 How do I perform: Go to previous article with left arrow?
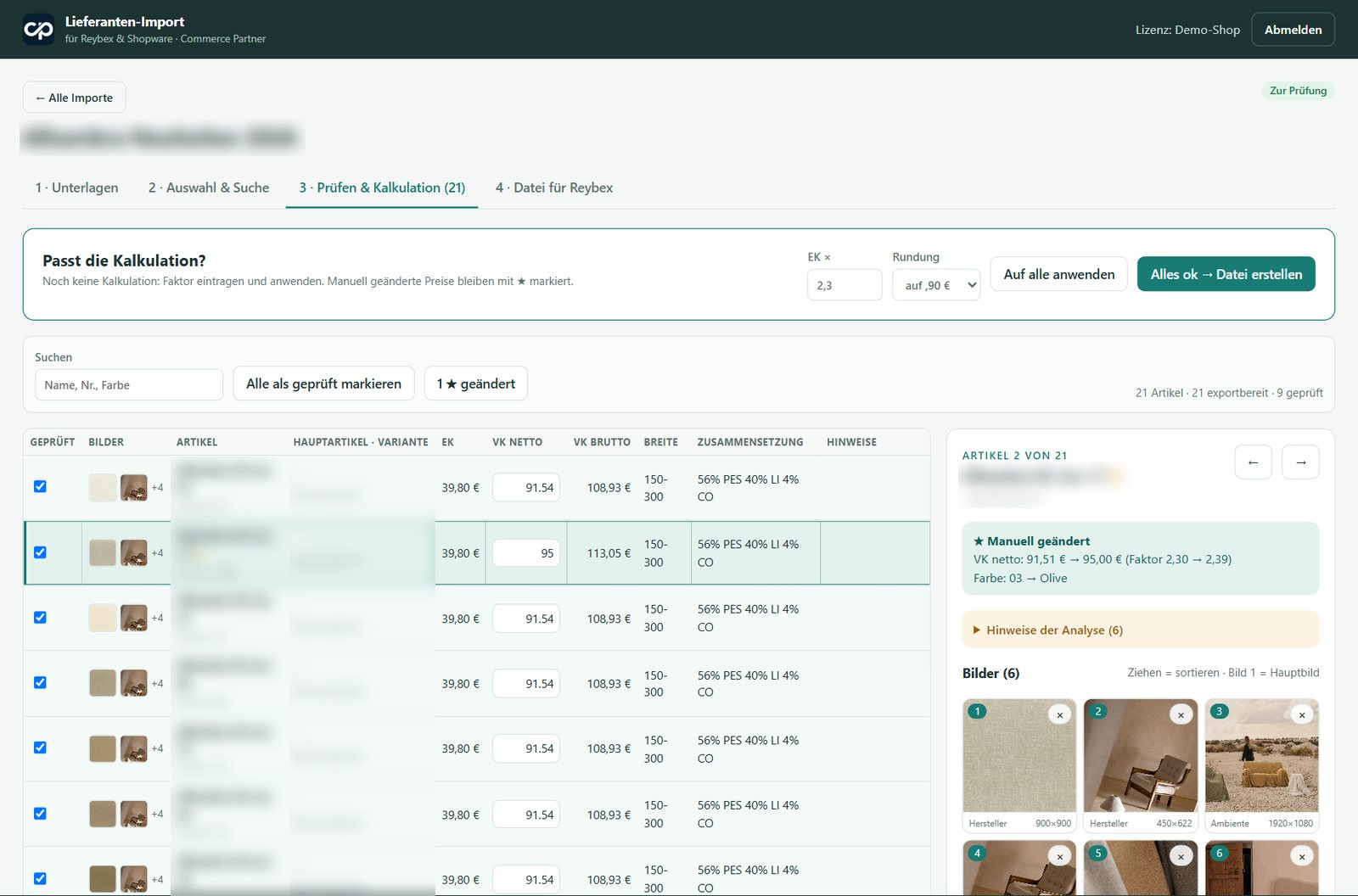point(1253,462)
